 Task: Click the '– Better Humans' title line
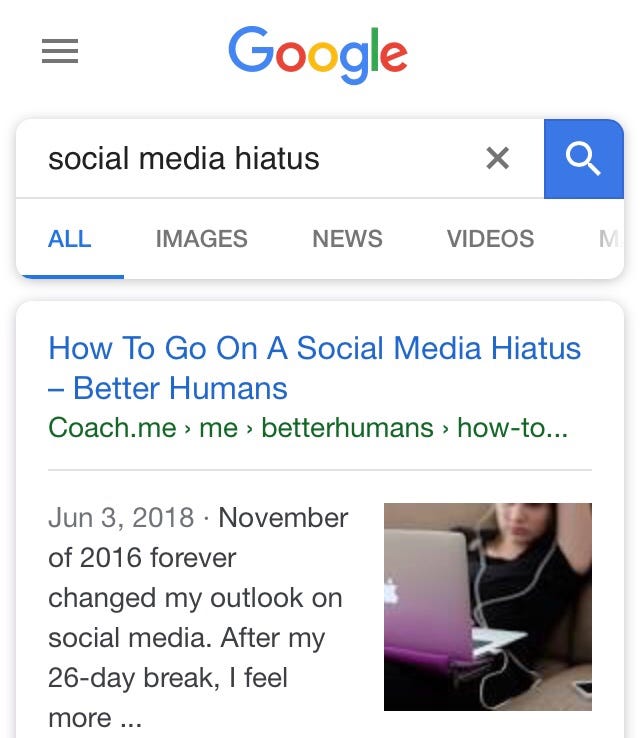168,388
